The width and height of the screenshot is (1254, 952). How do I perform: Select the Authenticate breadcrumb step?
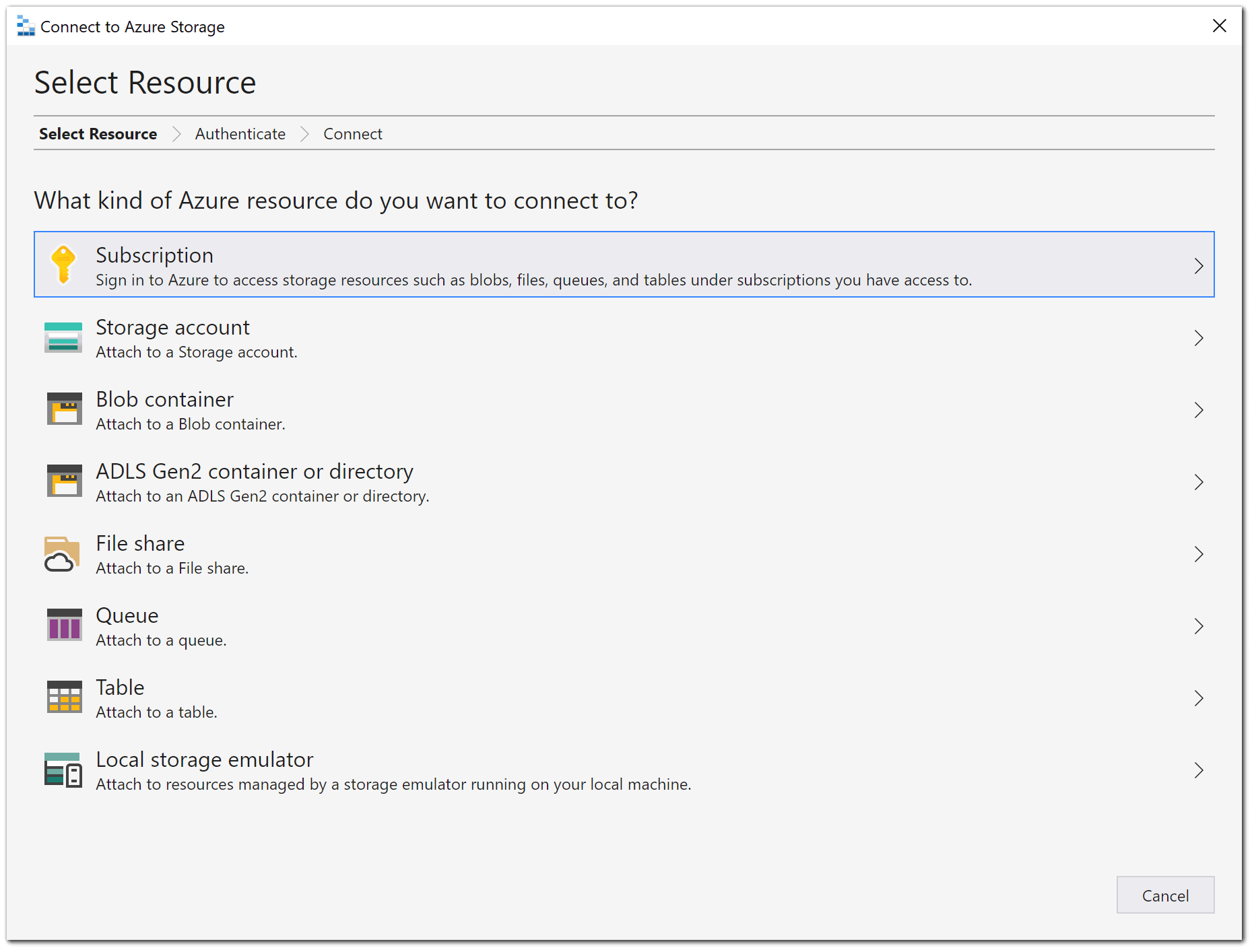[240, 133]
